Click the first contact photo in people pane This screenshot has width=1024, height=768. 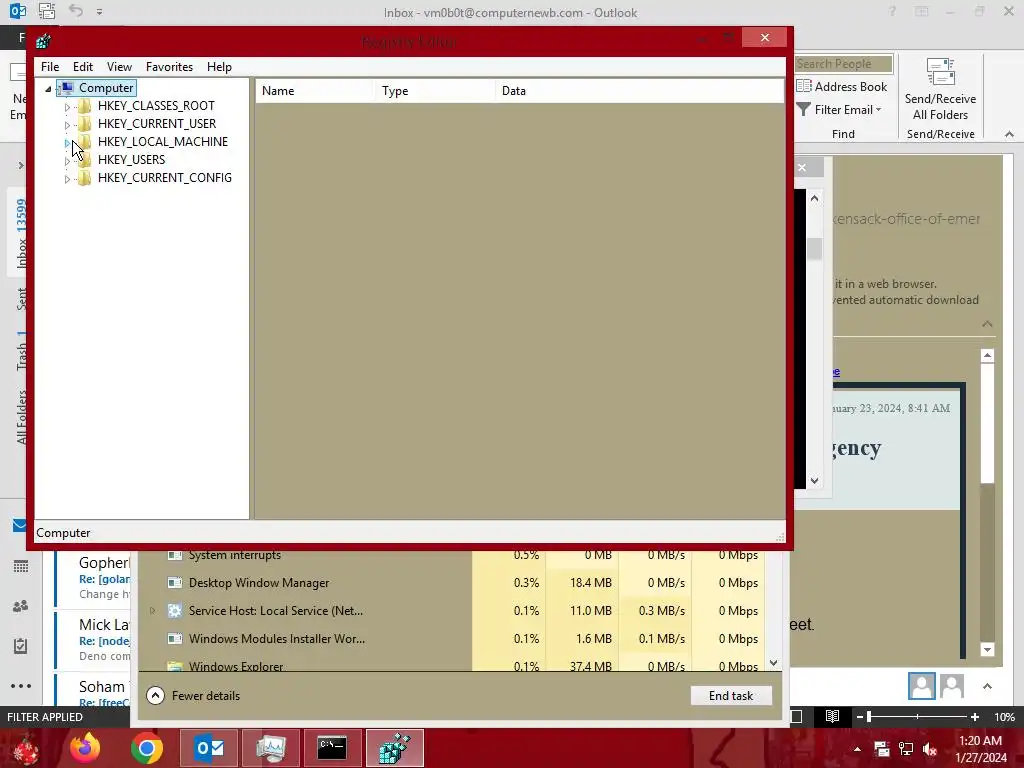pos(921,686)
